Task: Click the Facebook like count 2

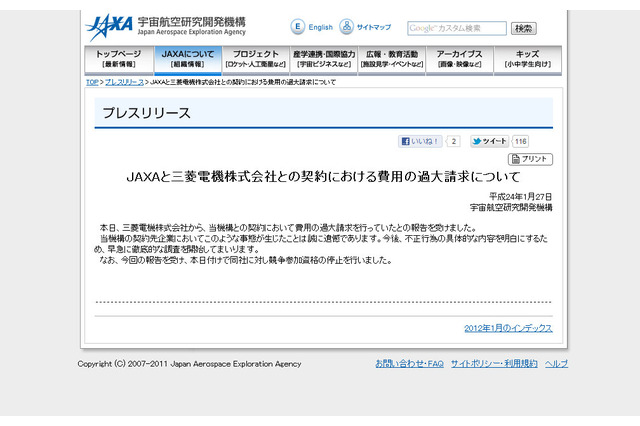Action: pos(453,141)
